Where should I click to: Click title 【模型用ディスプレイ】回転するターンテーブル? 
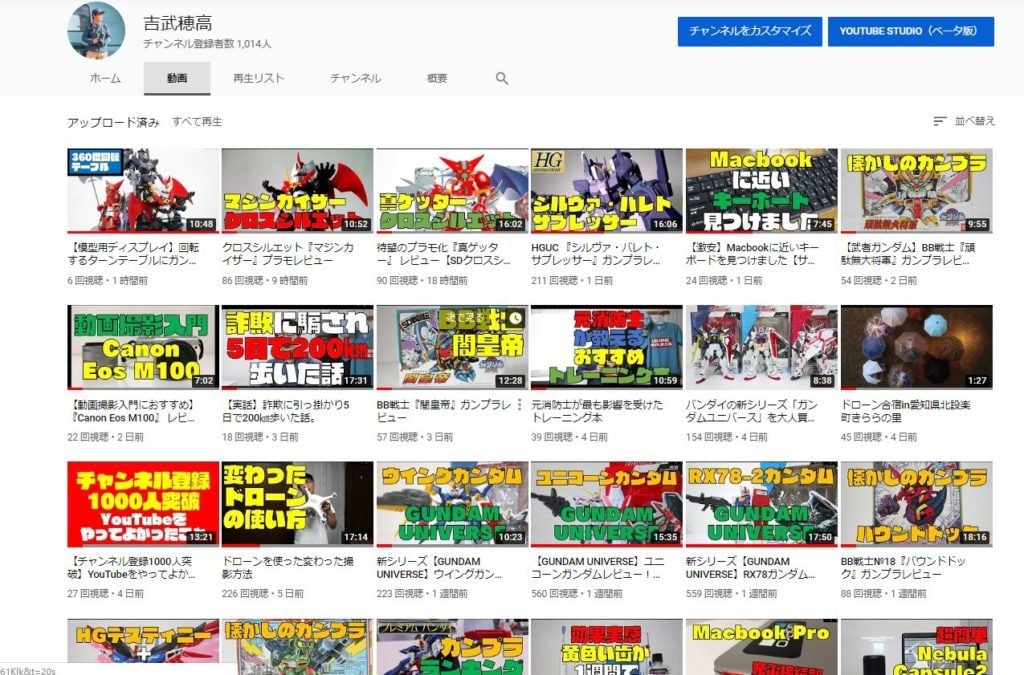133,254
